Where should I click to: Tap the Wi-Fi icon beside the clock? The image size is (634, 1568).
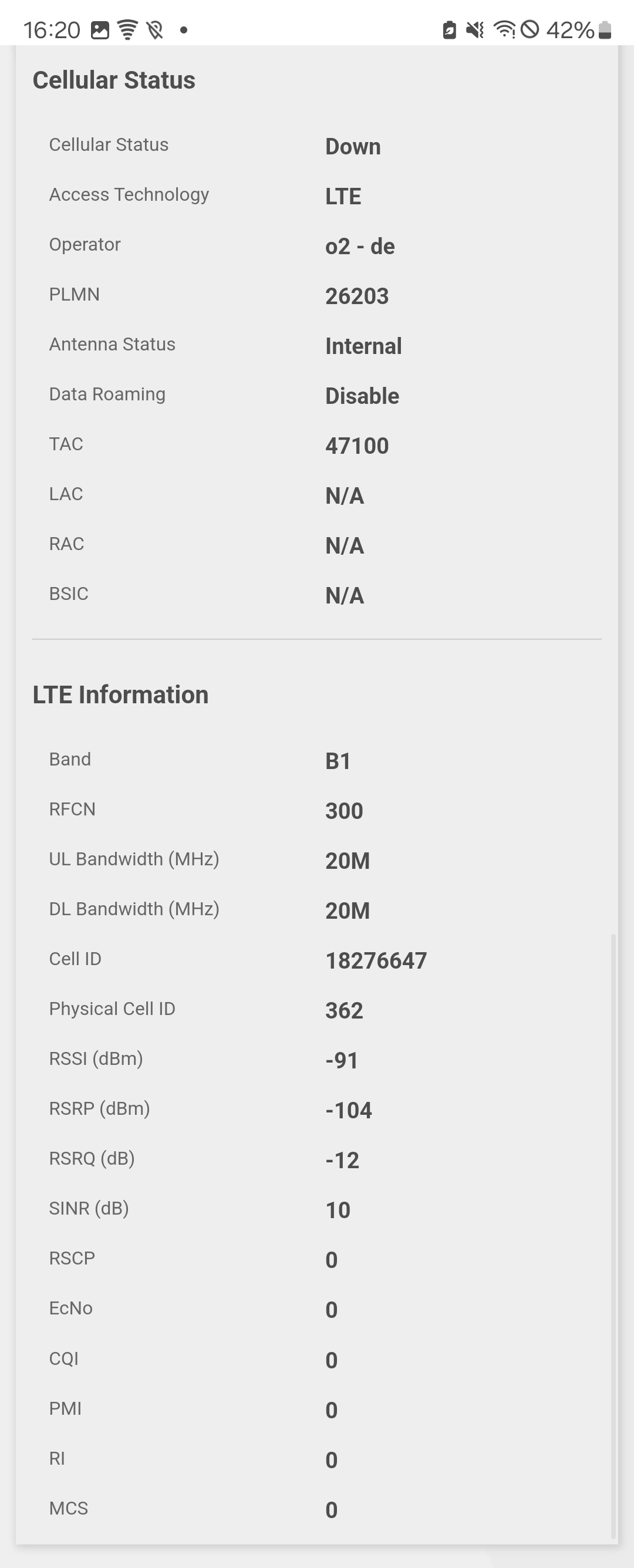click(127, 30)
